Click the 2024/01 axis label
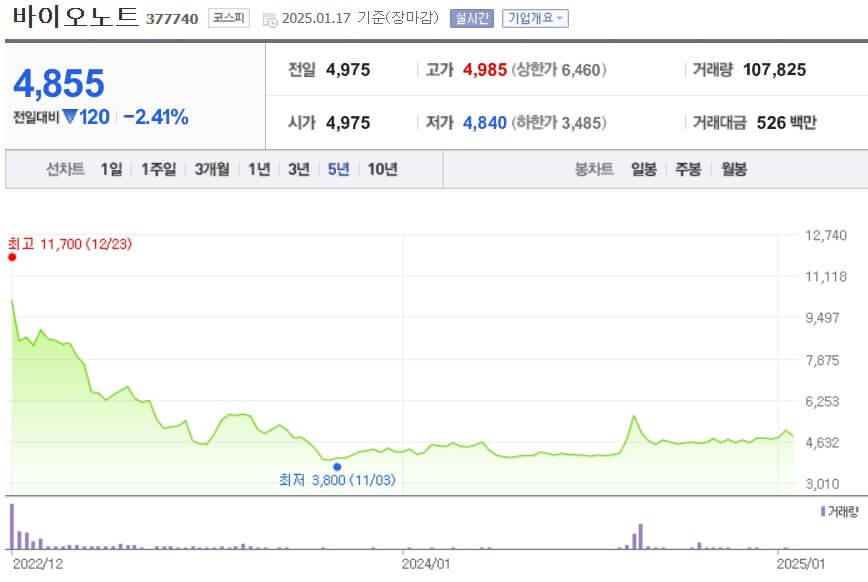 (426, 564)
